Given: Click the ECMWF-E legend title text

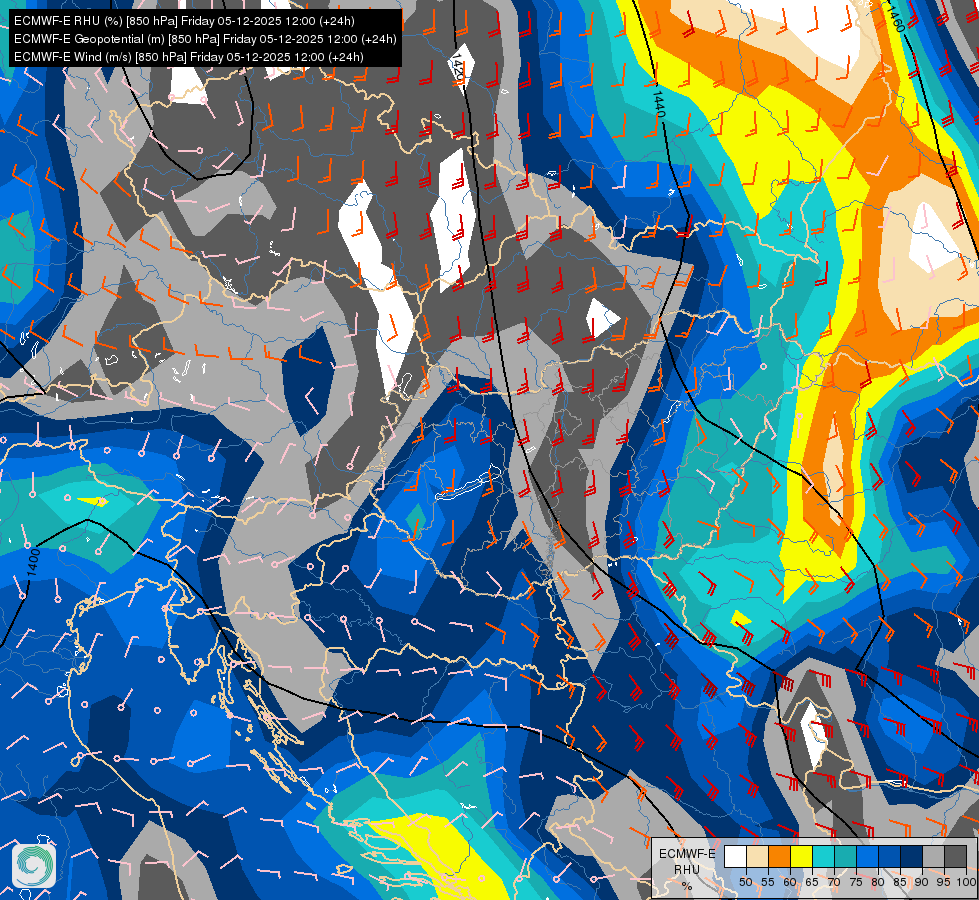Looking at the screenshot, I should coord(687,854).
